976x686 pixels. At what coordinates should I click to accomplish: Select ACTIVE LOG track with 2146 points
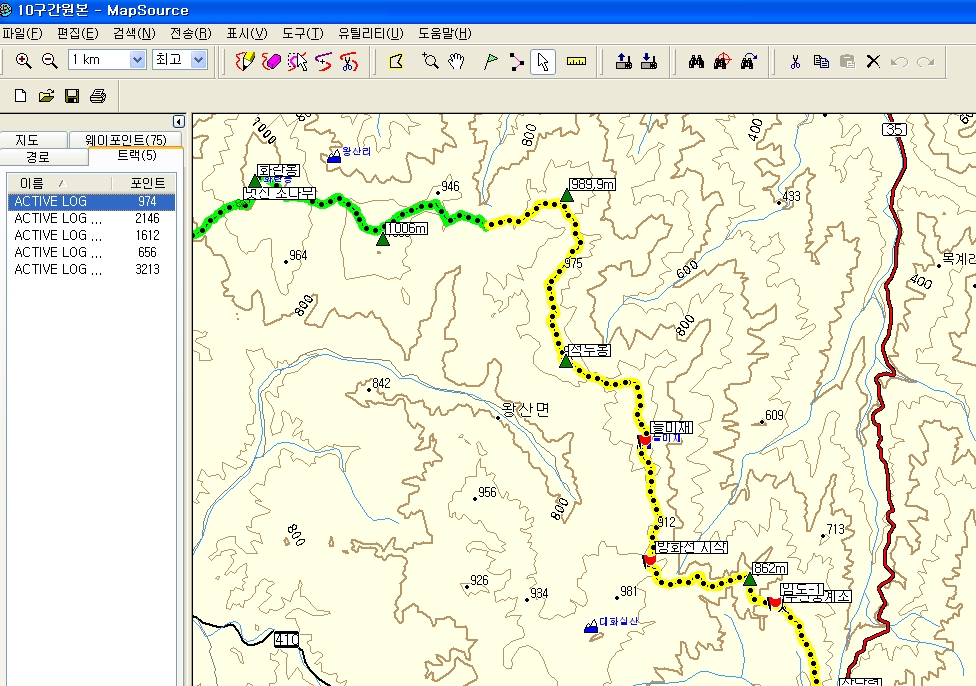pos(92,218)
